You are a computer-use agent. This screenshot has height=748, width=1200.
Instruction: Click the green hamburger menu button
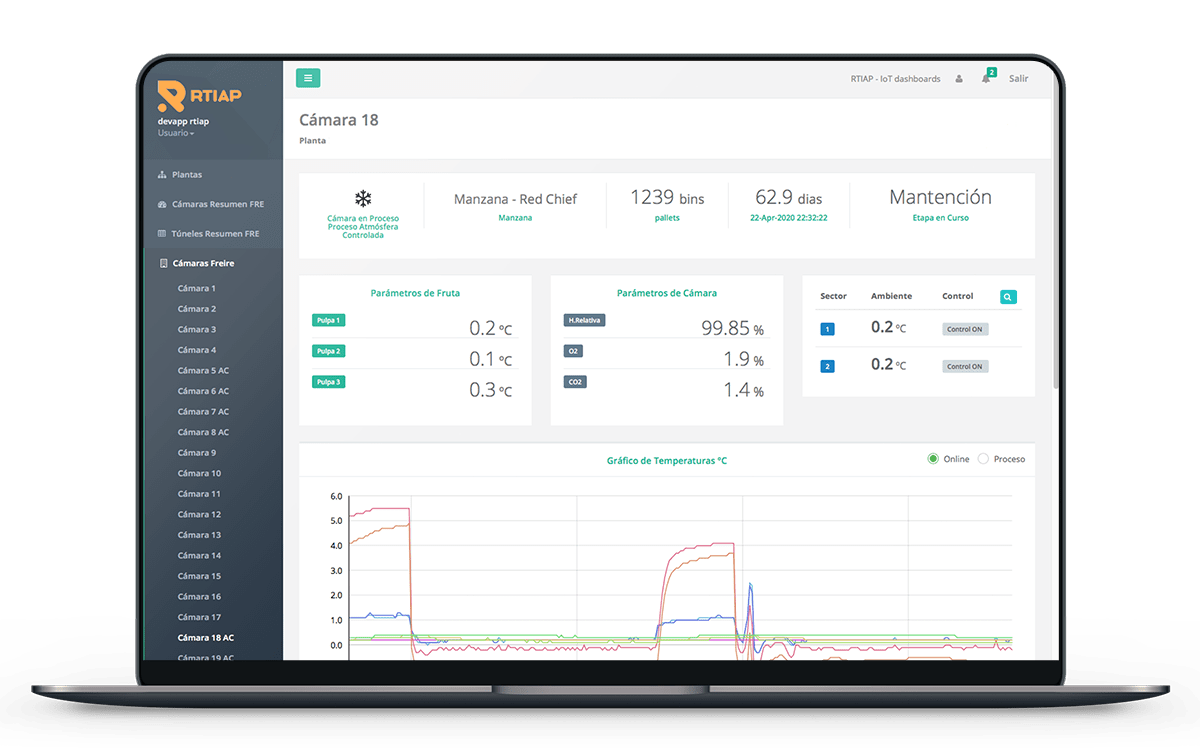(308, 78)
